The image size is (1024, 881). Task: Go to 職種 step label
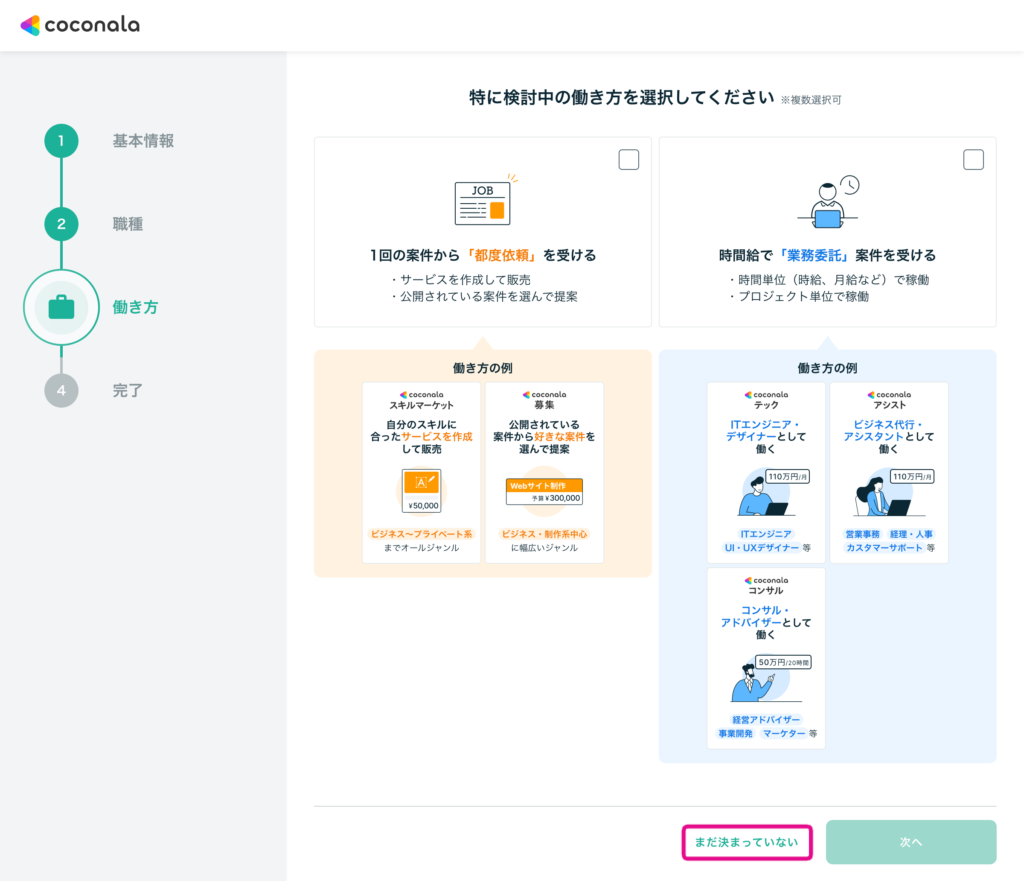(128, 224)
